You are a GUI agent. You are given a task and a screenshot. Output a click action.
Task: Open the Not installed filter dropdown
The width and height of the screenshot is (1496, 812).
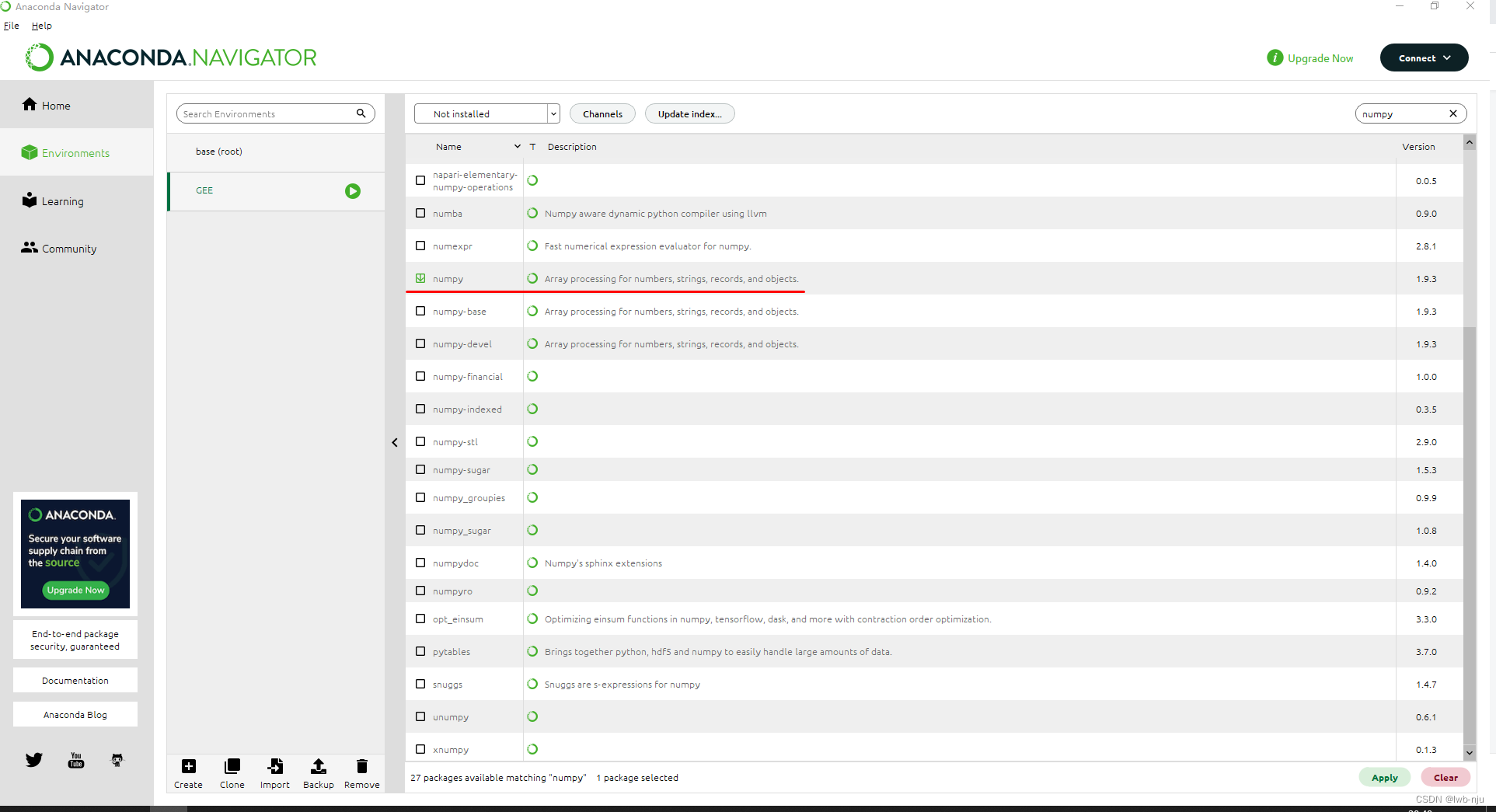(x=486, y=113)
